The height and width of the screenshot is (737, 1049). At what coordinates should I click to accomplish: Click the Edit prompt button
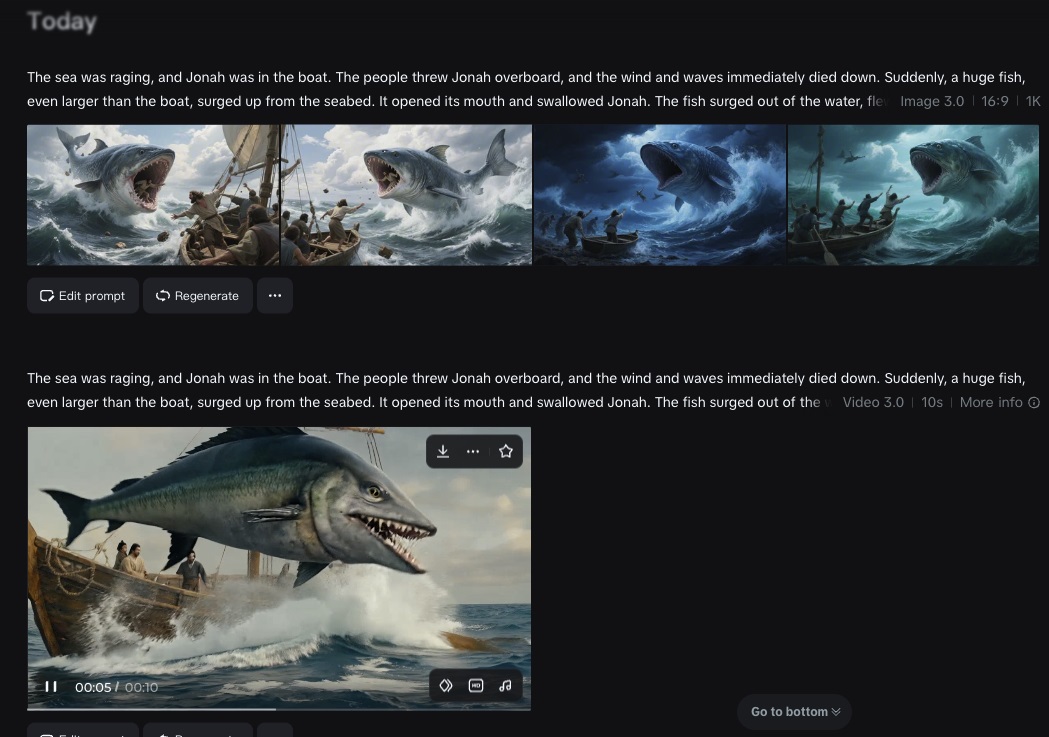coord(82,295)
